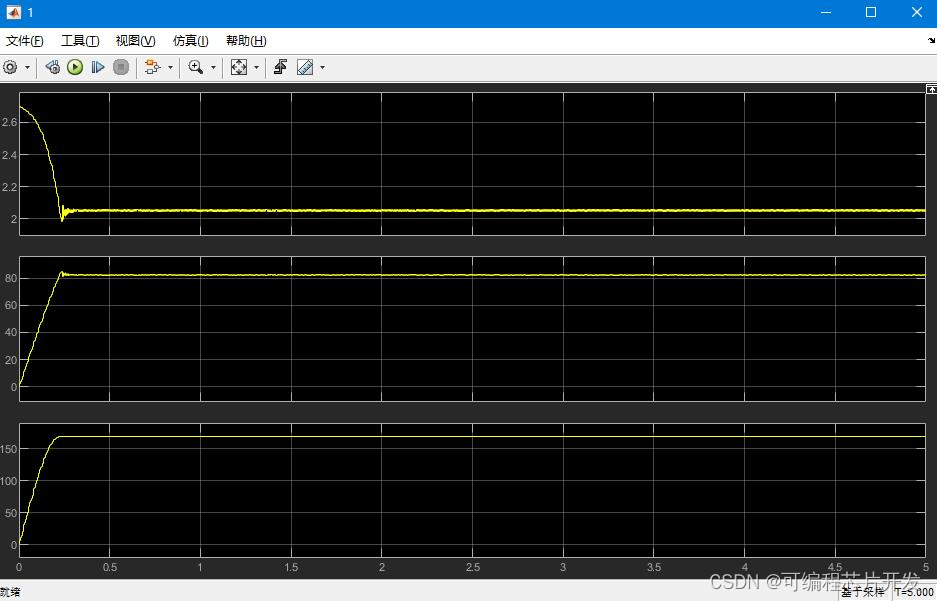Expand the highlight signal block dropdown arrow

click(170, 68)
